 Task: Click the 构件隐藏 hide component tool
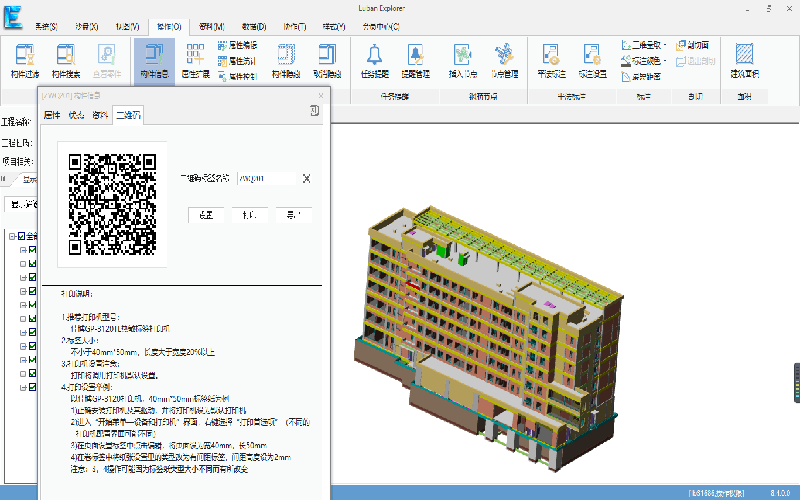tap(286, 61)
